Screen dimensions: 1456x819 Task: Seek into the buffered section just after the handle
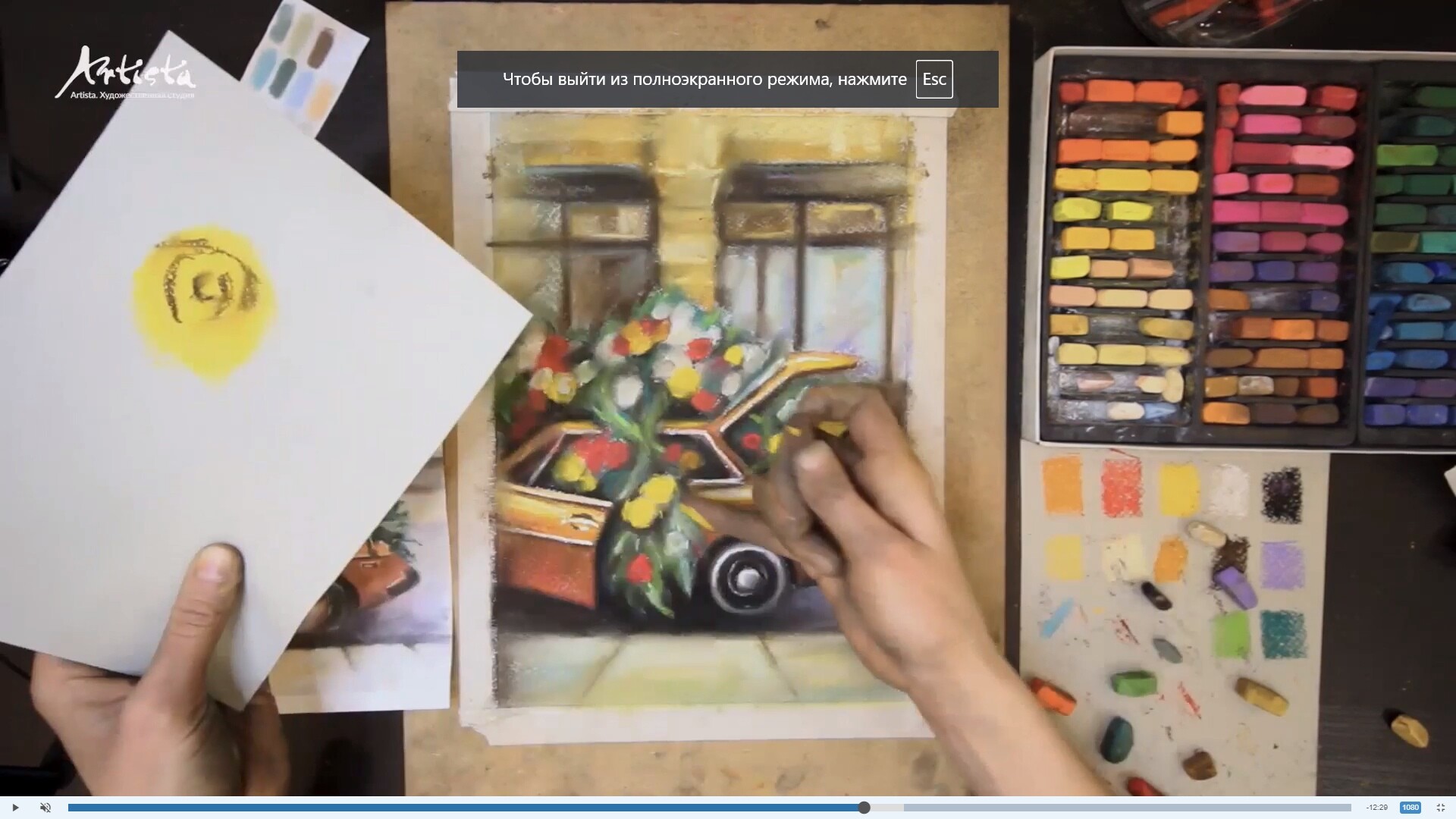tap(886, 808)
